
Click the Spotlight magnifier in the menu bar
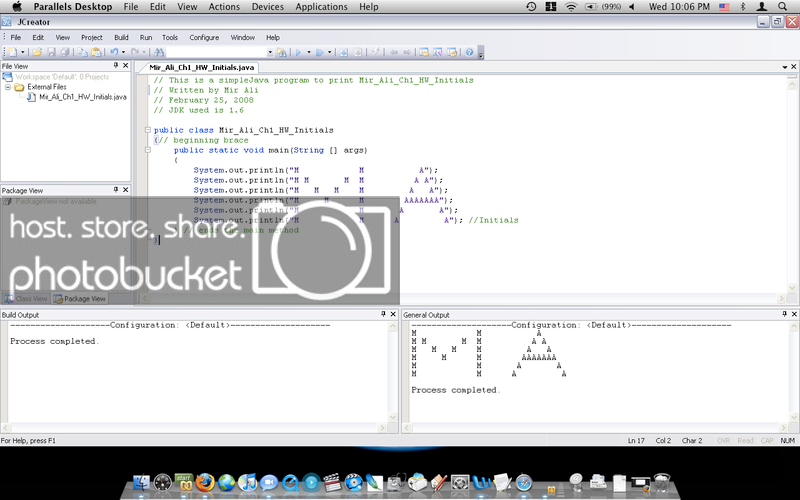pos(782,7)
